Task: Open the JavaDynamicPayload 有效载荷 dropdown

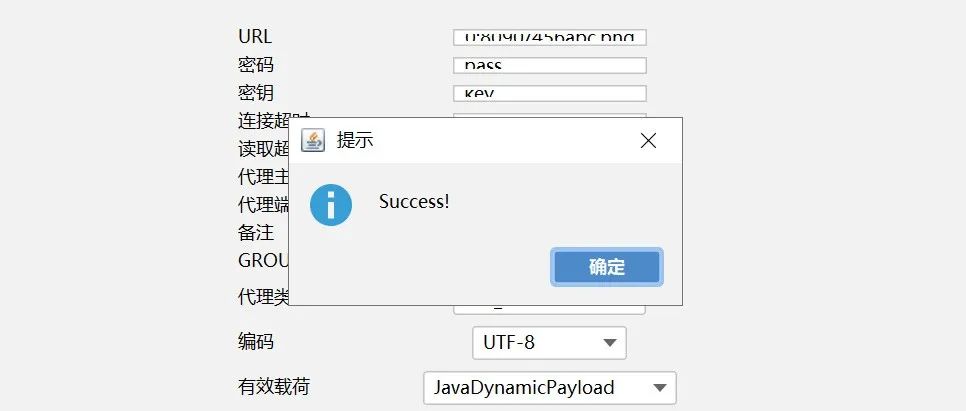Action: click(x=550, y=388)
